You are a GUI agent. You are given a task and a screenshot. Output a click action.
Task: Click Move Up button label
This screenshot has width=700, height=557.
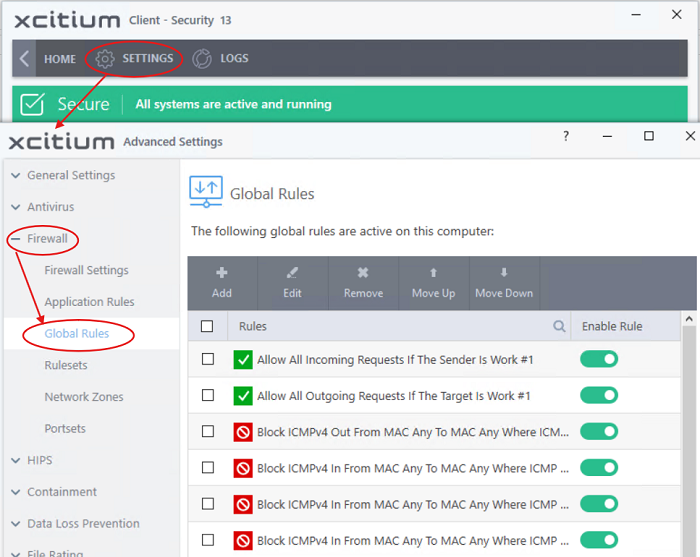pyautogui.click(x=433, y=293)
